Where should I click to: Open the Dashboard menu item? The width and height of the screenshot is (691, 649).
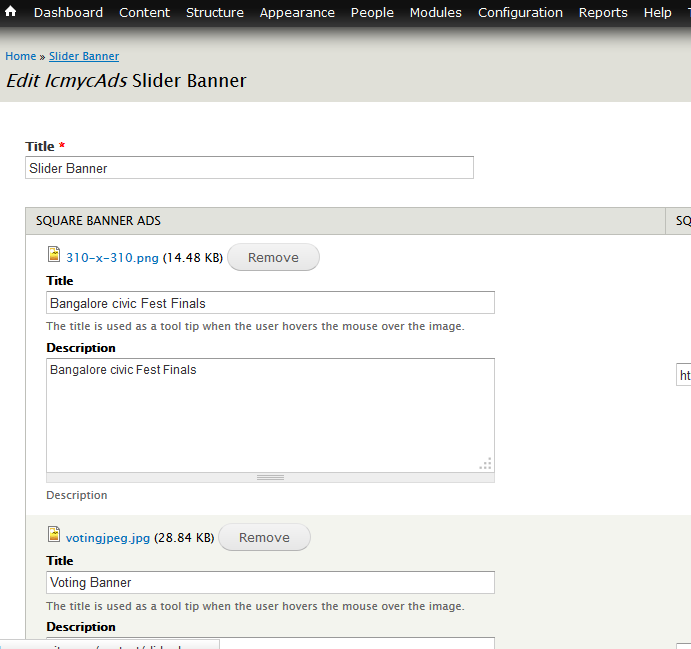click(68, 13)
